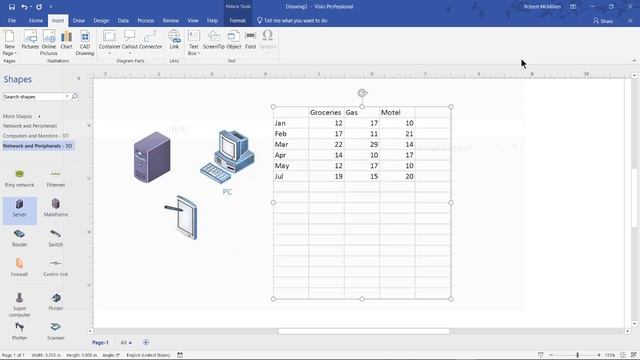Viewport: 640px width, 360px height.
Task: Add a Connector
Action: [151, 40]
